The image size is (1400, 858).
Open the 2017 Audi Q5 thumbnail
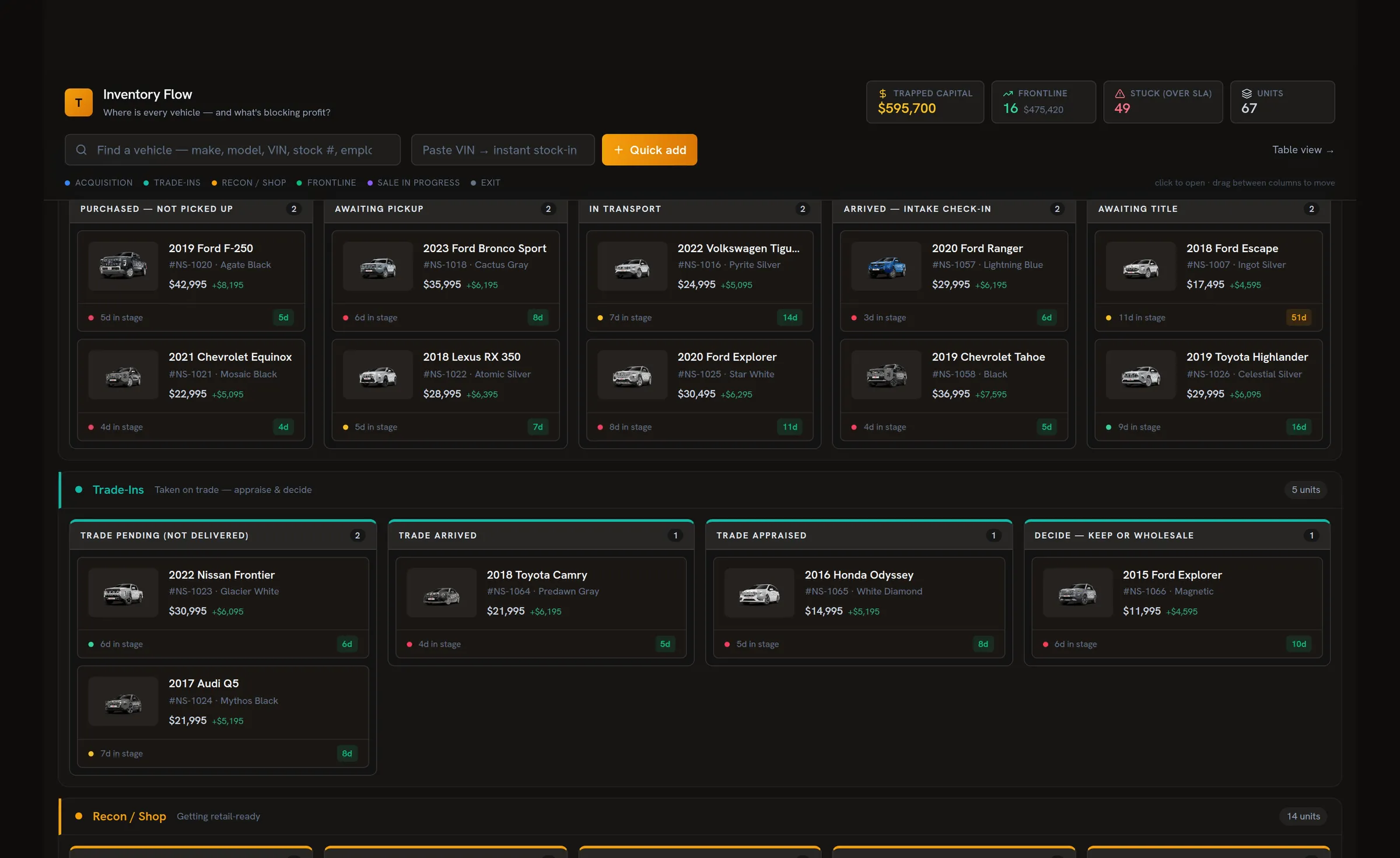(123, 702)
